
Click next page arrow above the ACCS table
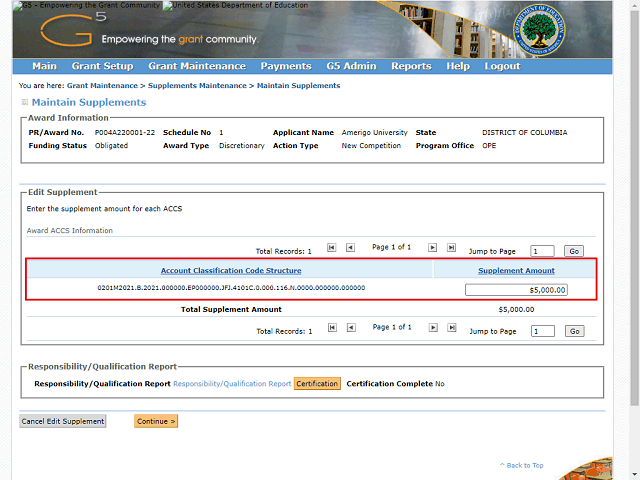(x=433, y=248)
